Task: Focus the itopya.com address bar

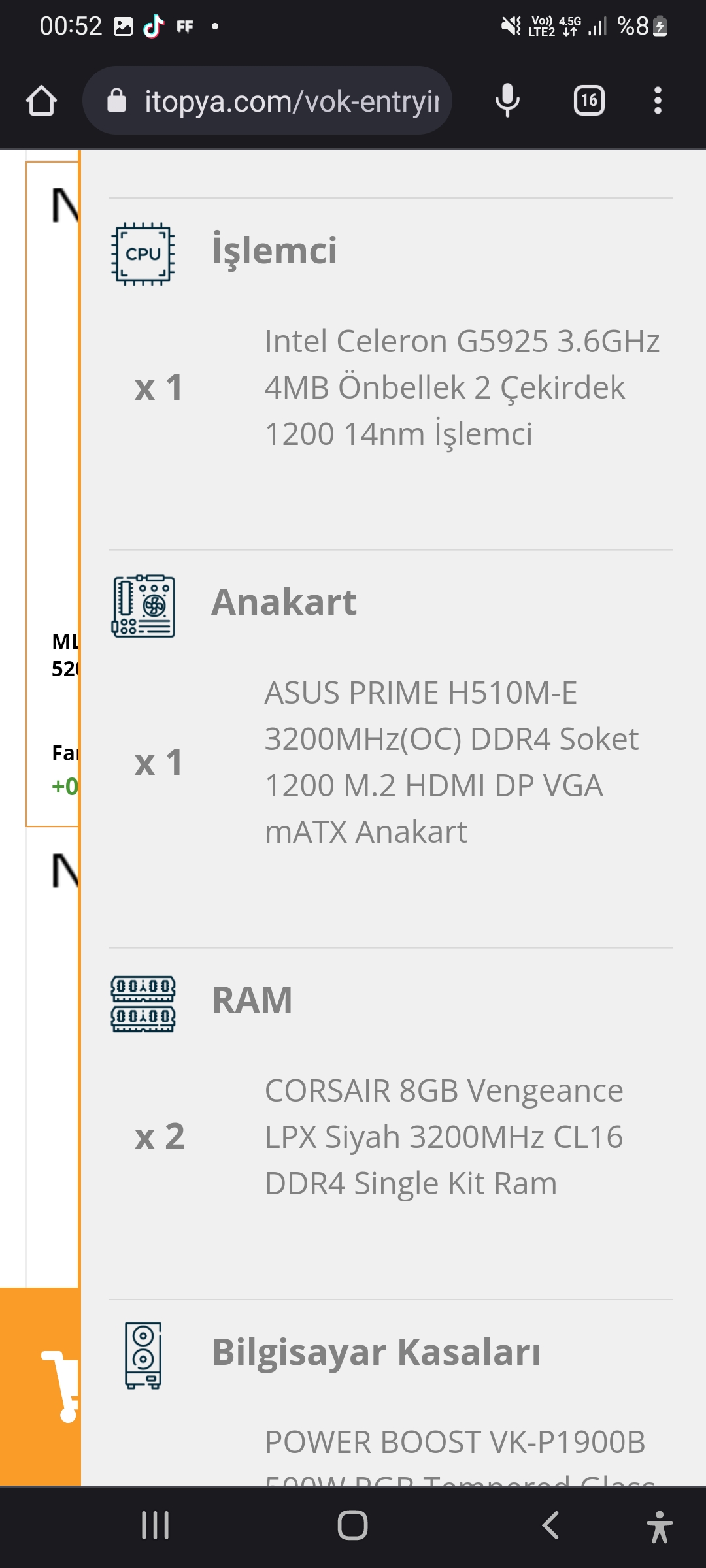Action: 291,101
